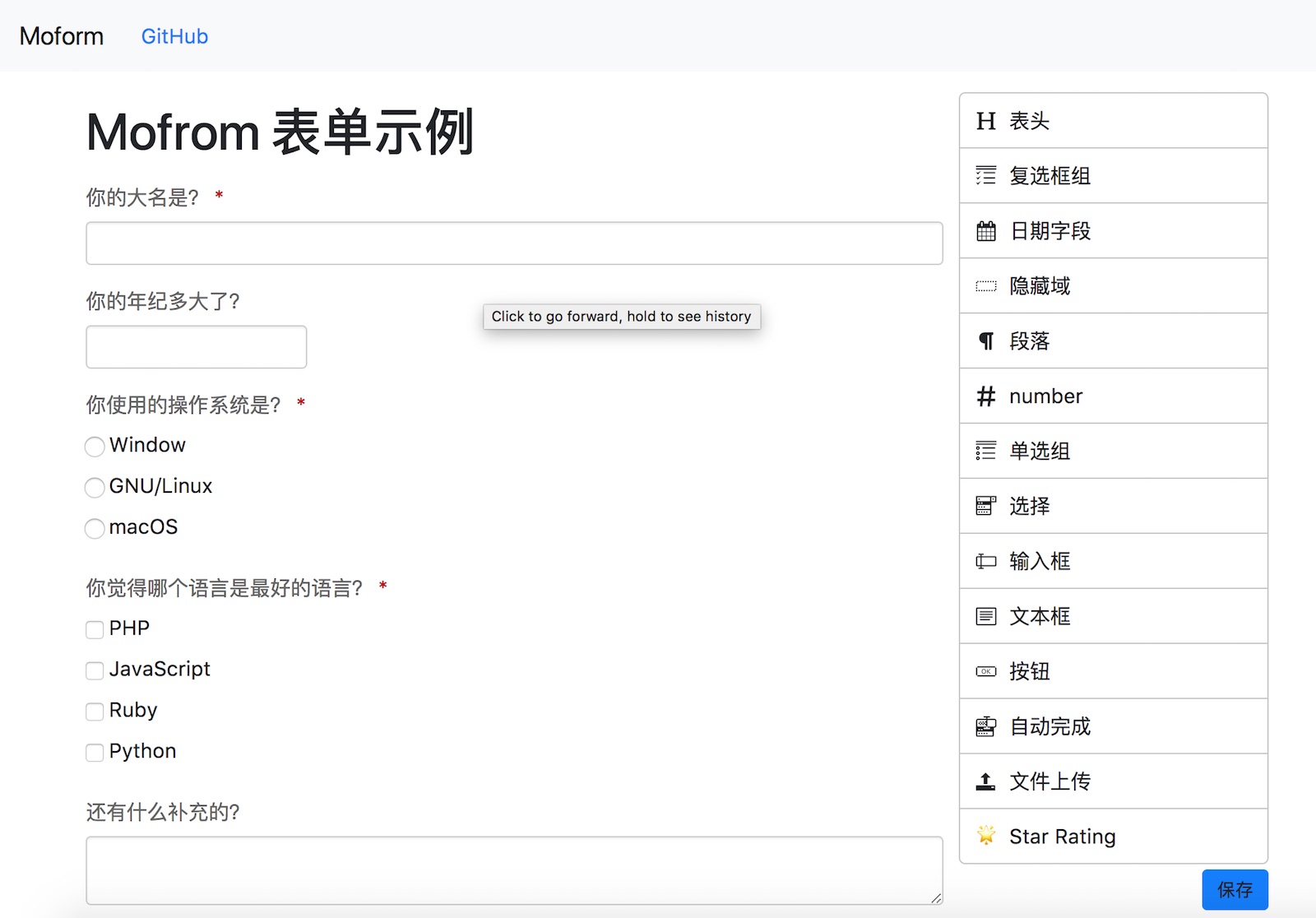This screenshot has width=1316, height=918.
Task: Click the blue 保存 save button
Action: [x=1235, y=889]
